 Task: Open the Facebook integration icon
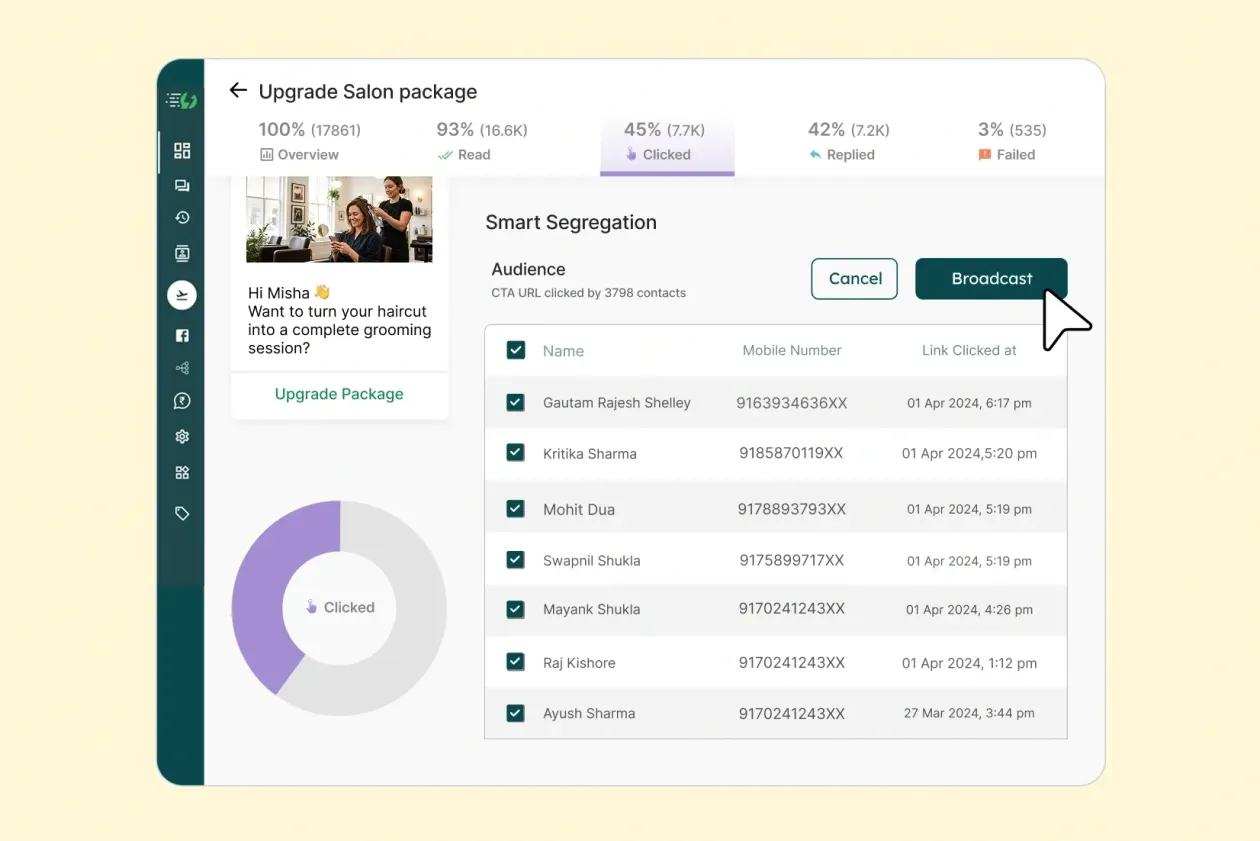181,335
